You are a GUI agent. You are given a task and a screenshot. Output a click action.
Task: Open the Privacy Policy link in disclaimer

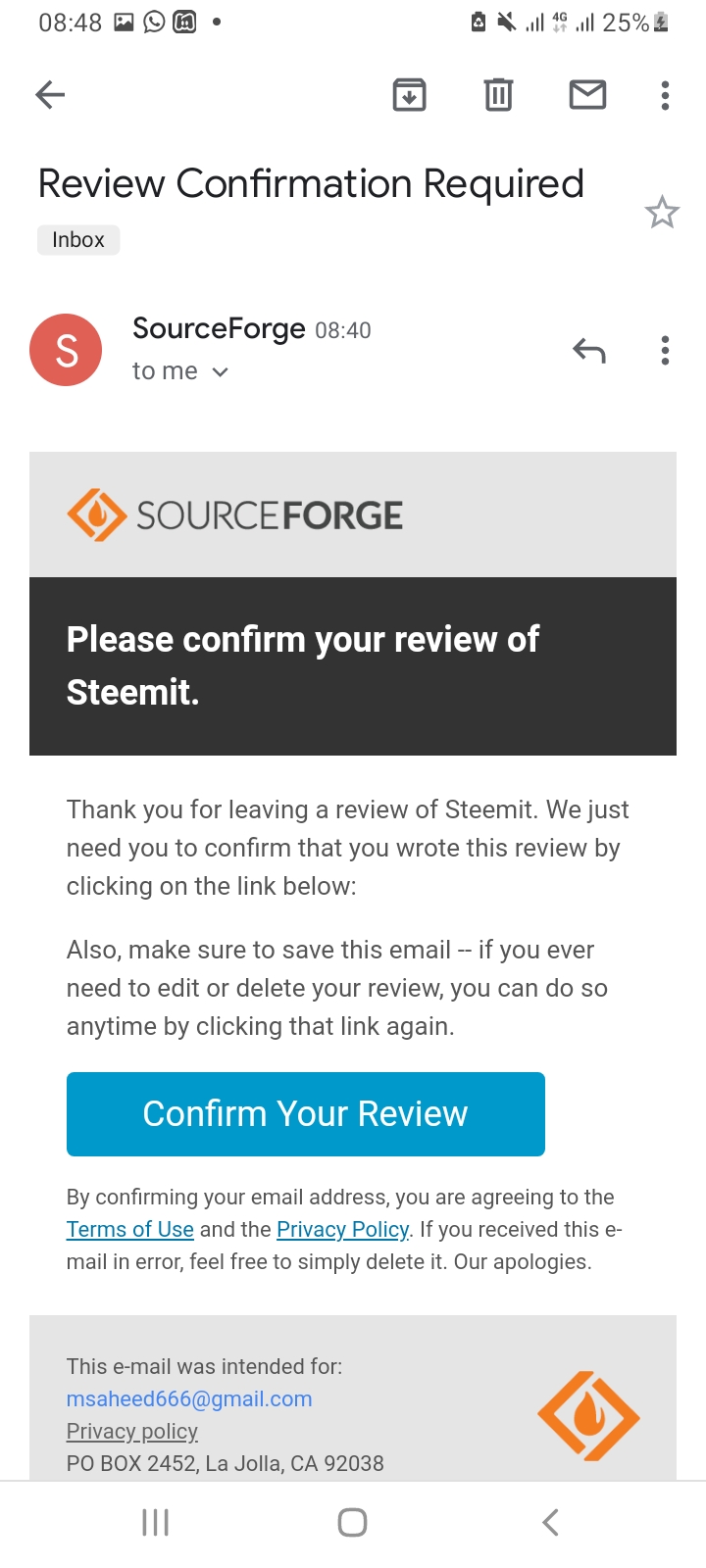[x=342, y=1230]
